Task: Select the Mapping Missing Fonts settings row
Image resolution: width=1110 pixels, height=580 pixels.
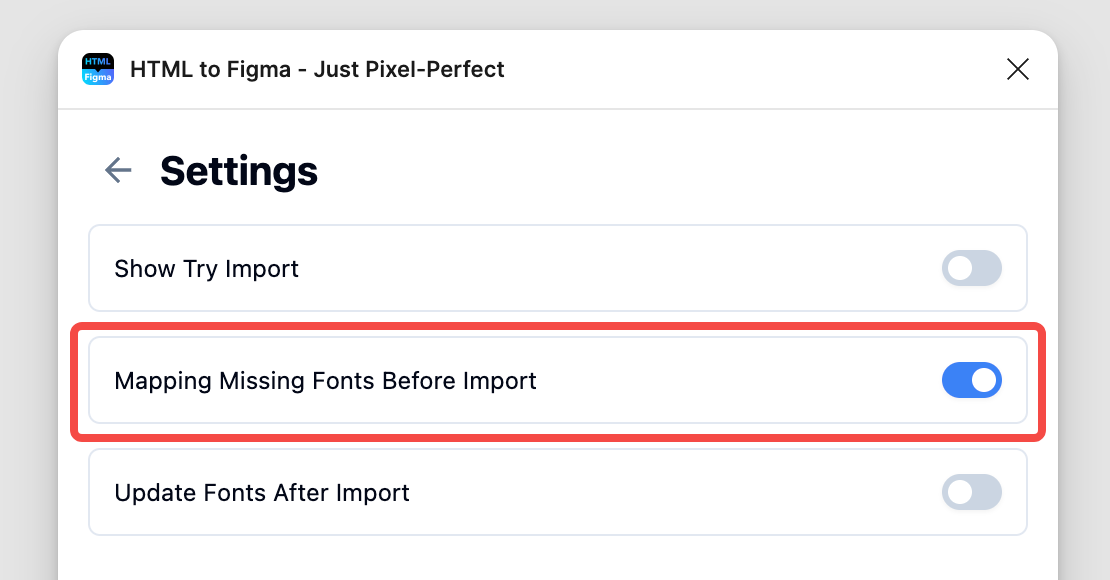Action: point(700,380)
